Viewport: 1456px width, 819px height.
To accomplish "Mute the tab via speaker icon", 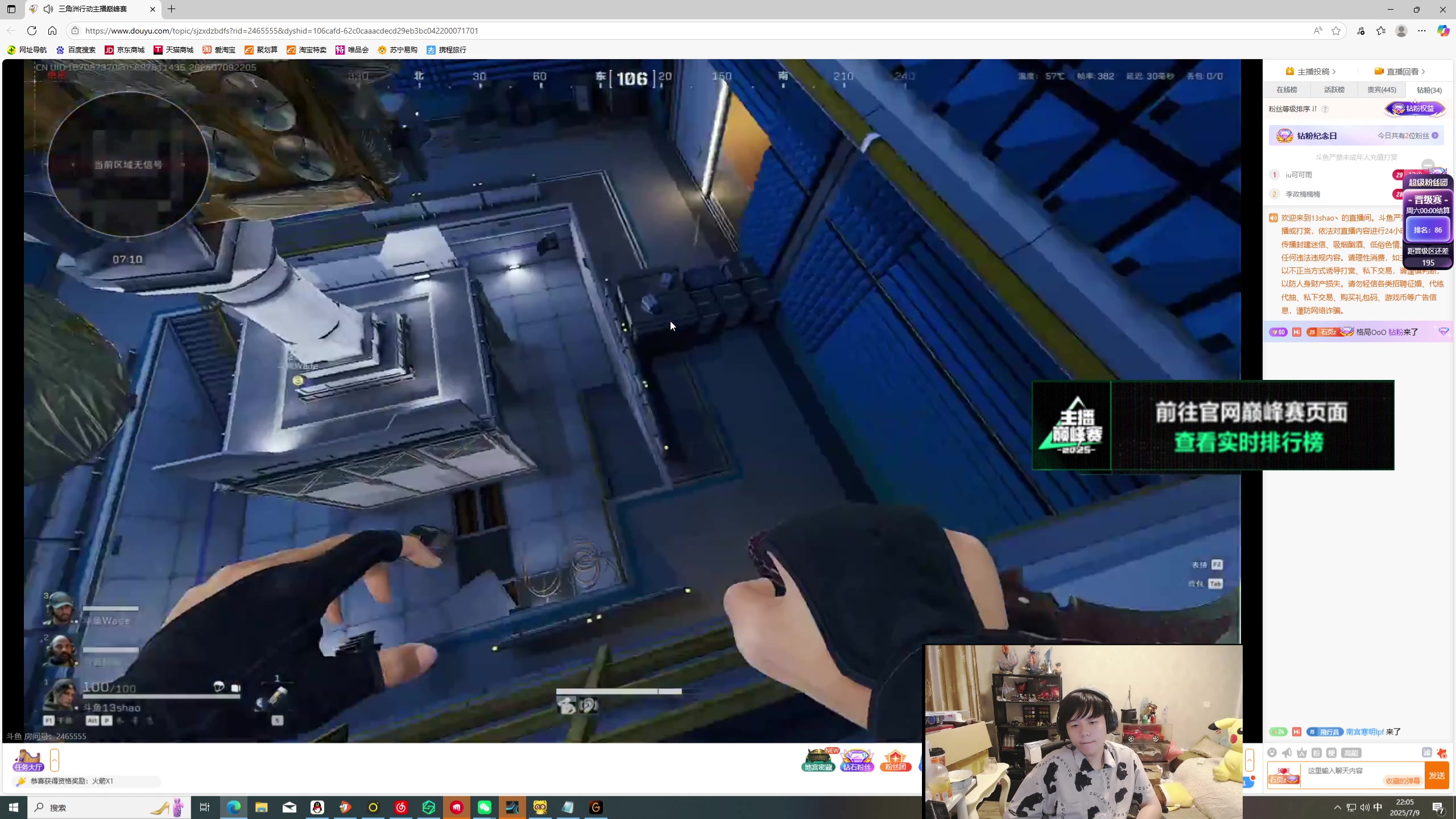I will 48,9.
